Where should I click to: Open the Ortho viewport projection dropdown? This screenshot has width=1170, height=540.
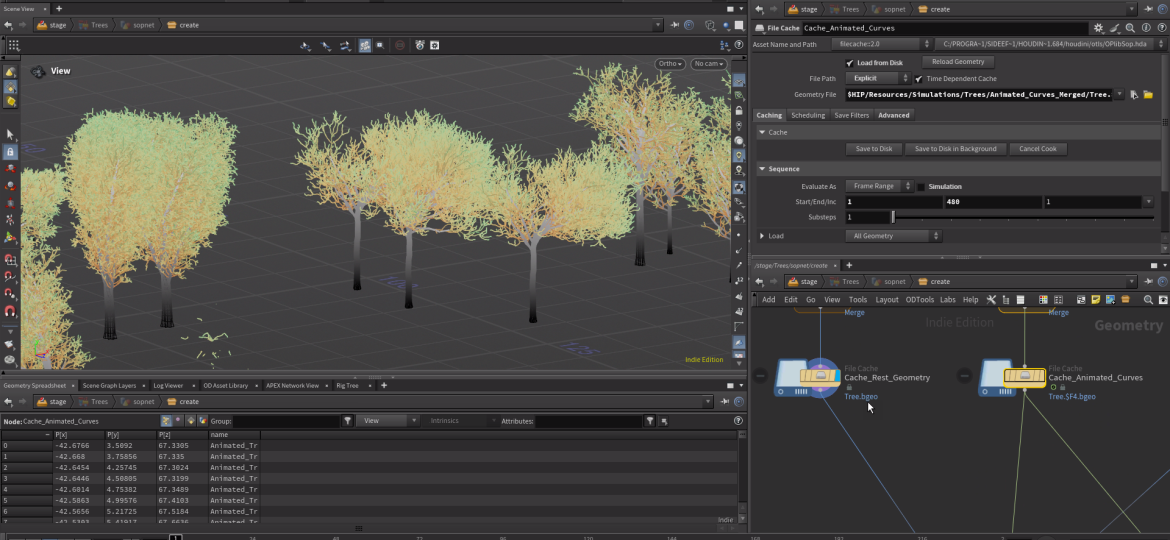(670, 64)
